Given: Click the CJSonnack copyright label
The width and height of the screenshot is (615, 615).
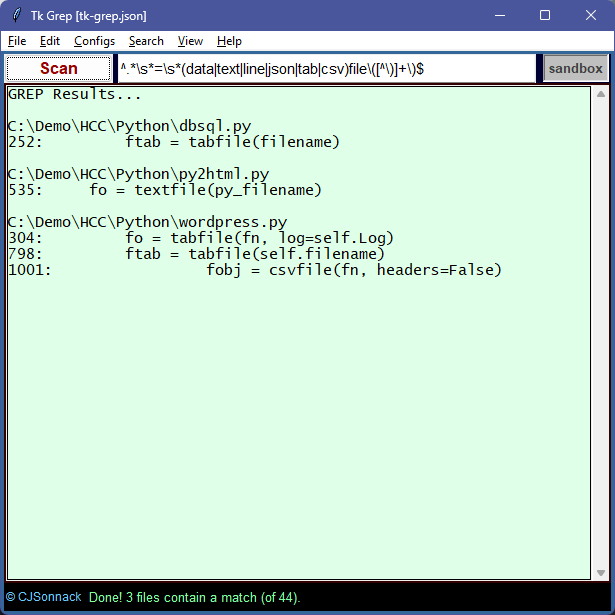Looking at the screenshot, I should click(x=43, y=598).
